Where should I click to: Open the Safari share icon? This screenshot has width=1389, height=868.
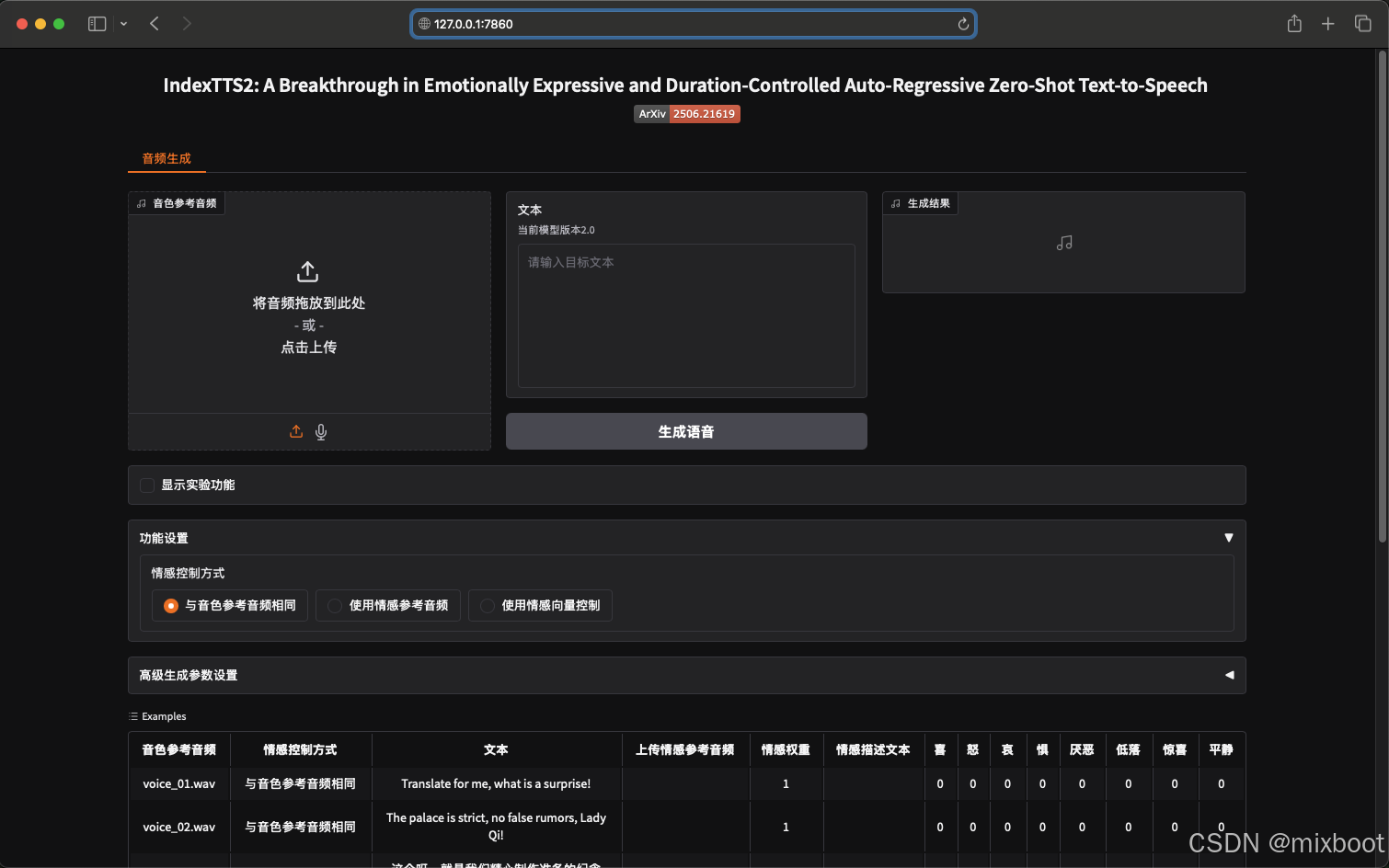point(1294,24)
